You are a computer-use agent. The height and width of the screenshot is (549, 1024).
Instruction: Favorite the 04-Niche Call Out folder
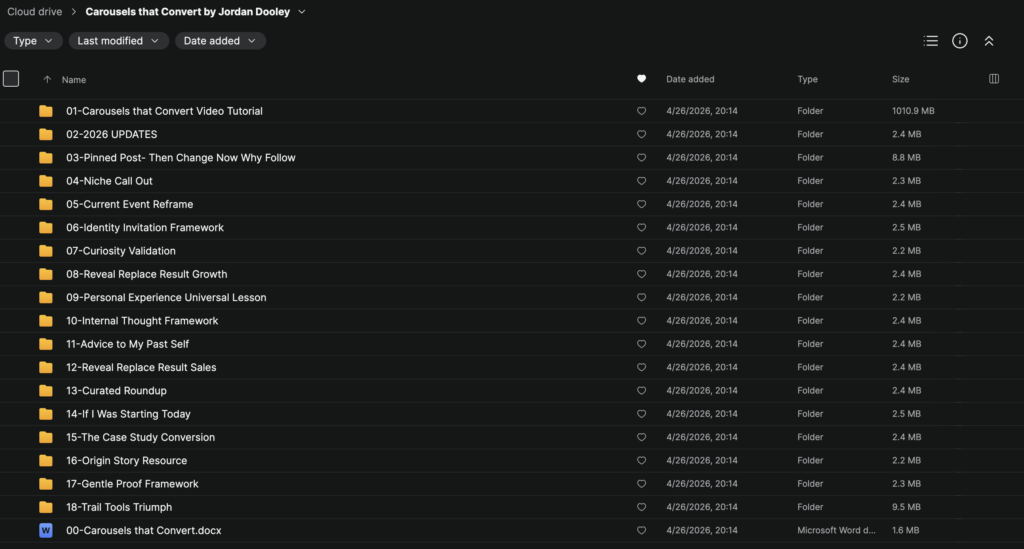(x=641, y=181)
